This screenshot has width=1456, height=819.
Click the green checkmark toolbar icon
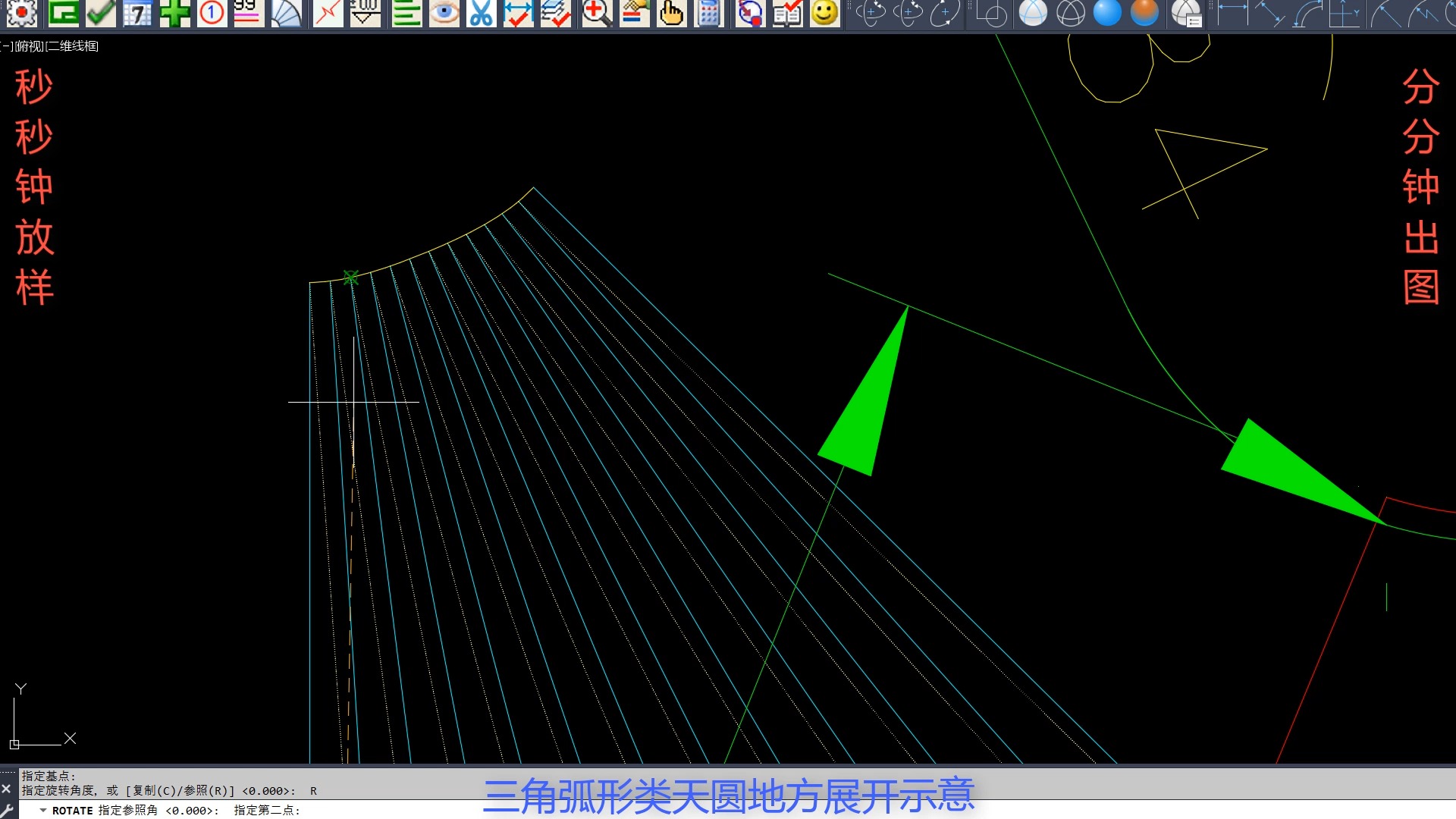click(x=101, y=13)
